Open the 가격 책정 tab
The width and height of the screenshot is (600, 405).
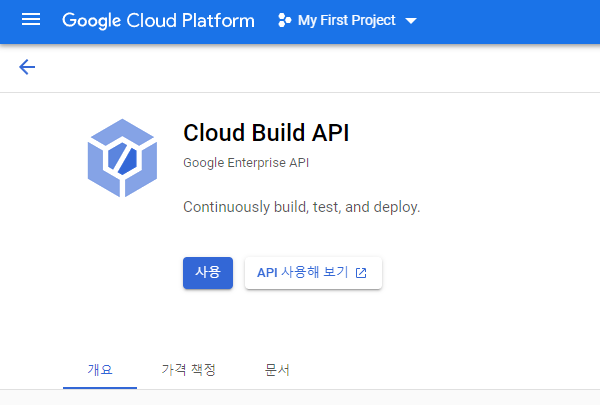pyautogui.click(x=188, y=369)
